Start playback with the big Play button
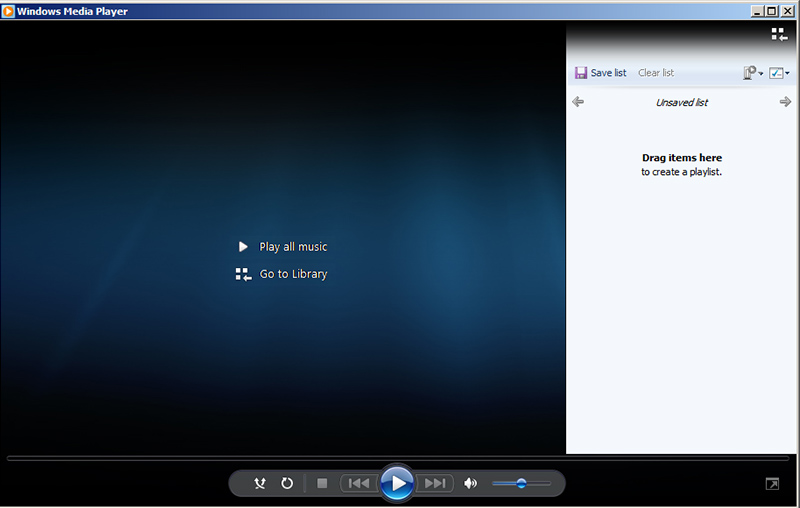The image size is (800, 508). pos(397,482)
